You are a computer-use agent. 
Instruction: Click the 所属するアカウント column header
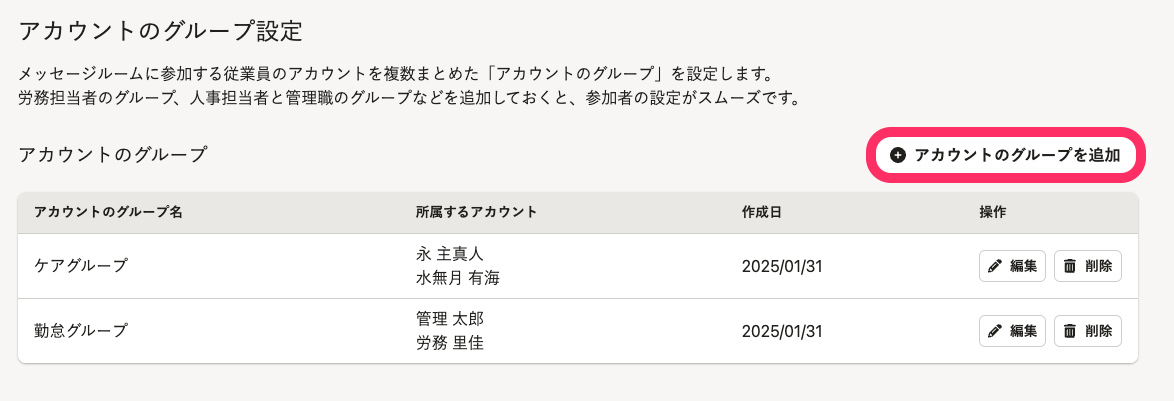point(476,212)
